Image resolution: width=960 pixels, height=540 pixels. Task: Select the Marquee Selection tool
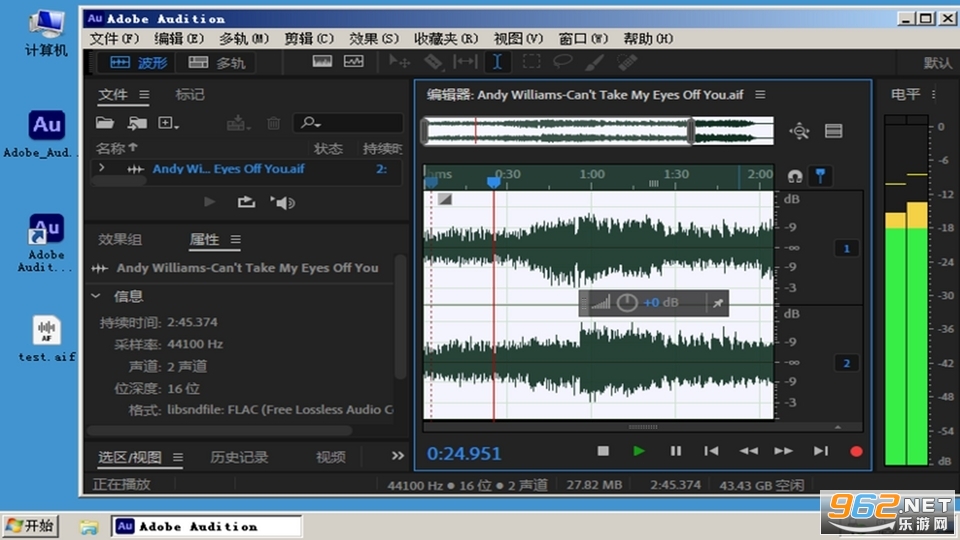tap(531, 62)
